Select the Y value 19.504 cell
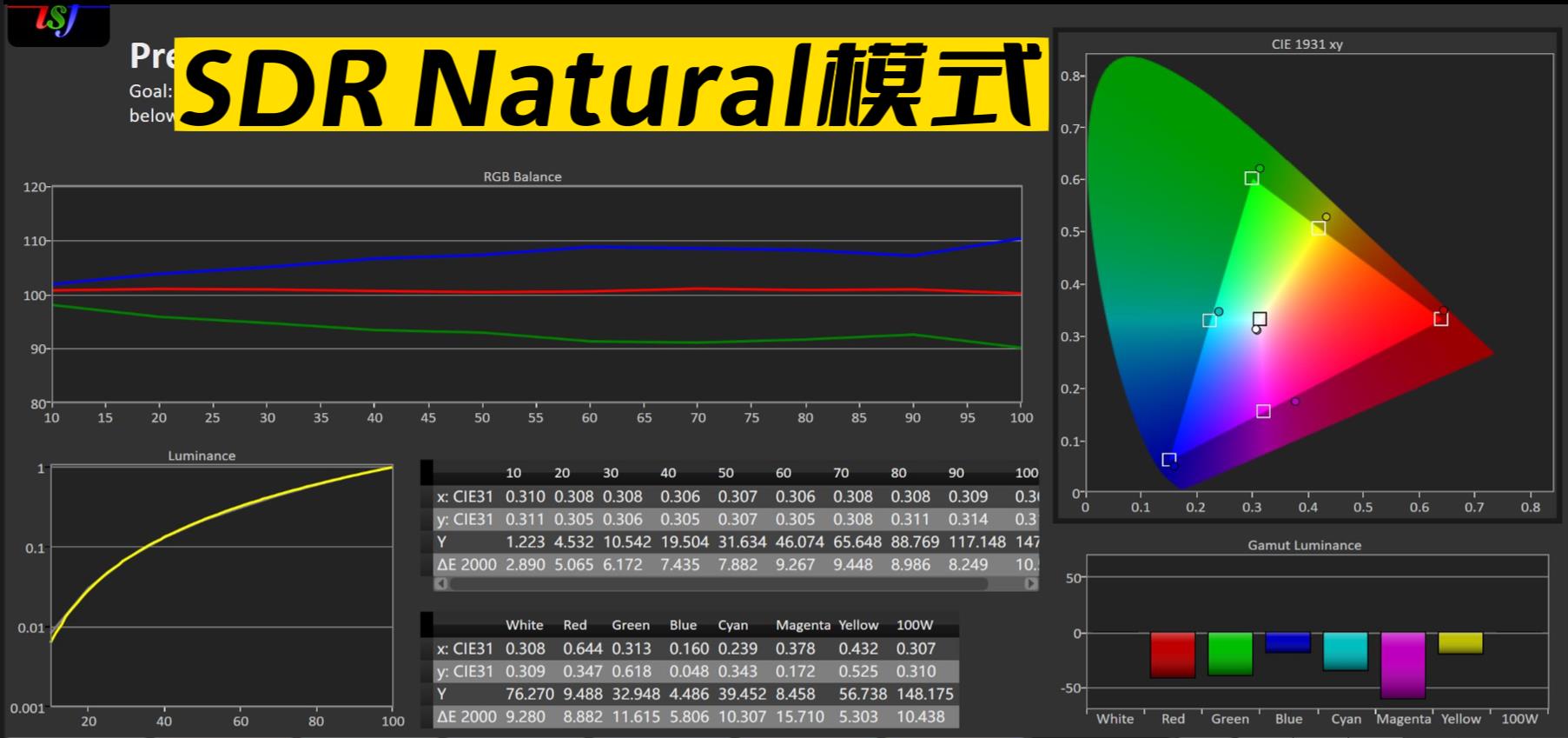This screenshot has width=1568, height=738. [x=685, y=542]
